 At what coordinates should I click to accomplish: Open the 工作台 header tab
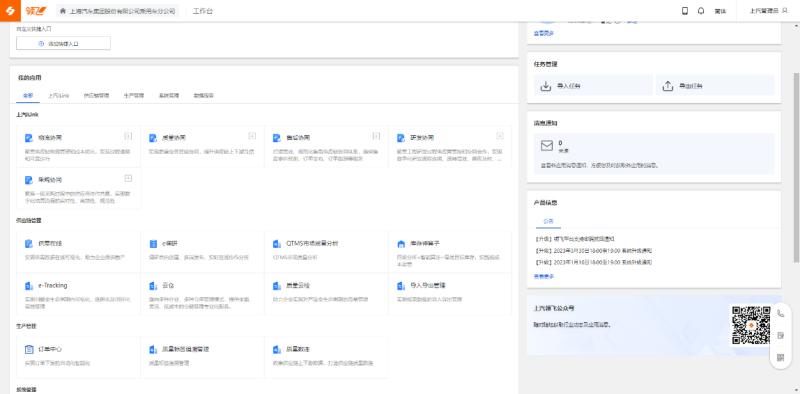click(x=203, y=11)
